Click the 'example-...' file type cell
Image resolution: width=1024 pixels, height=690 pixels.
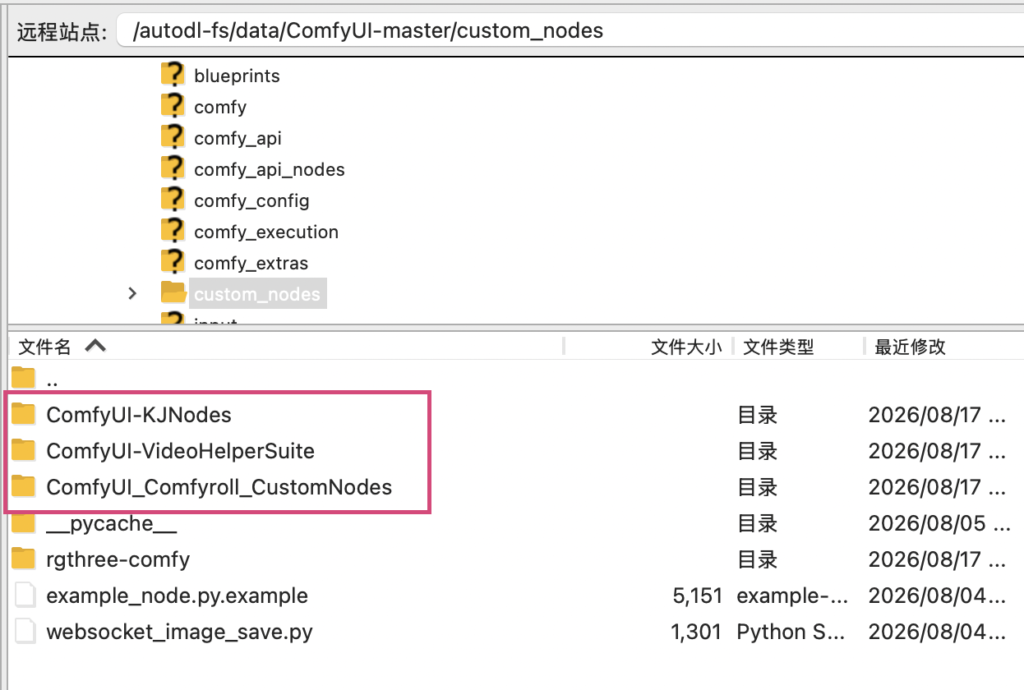(x=792, y=595)
